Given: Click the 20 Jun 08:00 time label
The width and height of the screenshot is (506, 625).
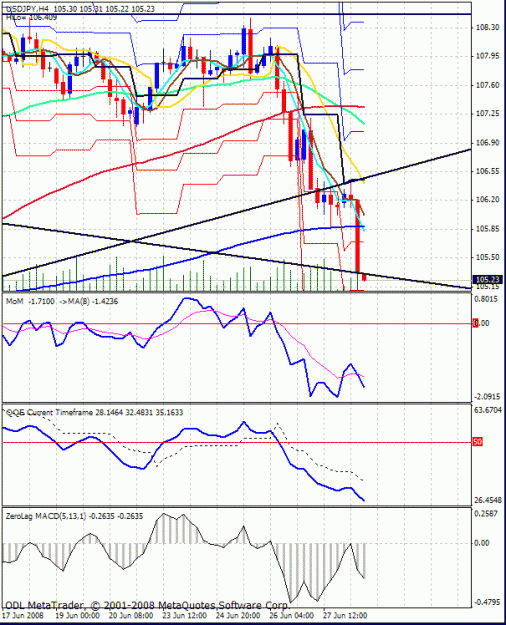Looking at the screenshot, I should click(131, 615).
